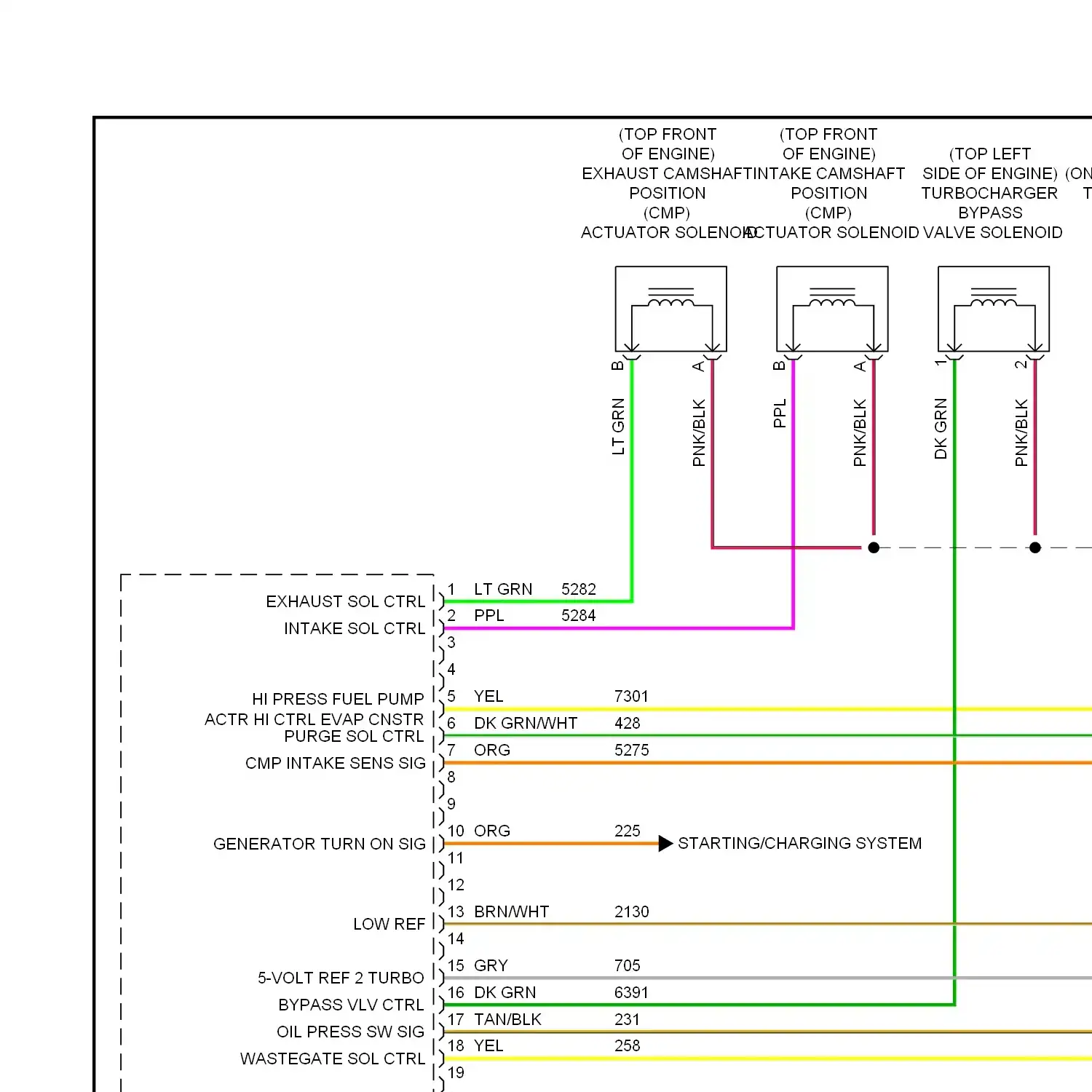This screenshot has width=1092, height=1092.
Task: Click the splice dot below intake solenoid
Action: coord(874,547)
